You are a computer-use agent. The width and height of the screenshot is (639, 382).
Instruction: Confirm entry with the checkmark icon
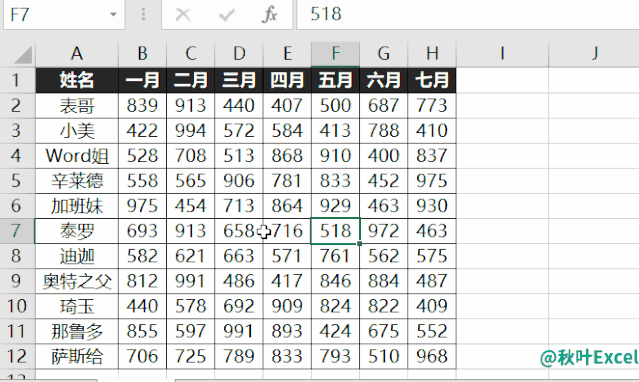click(226, 15)
